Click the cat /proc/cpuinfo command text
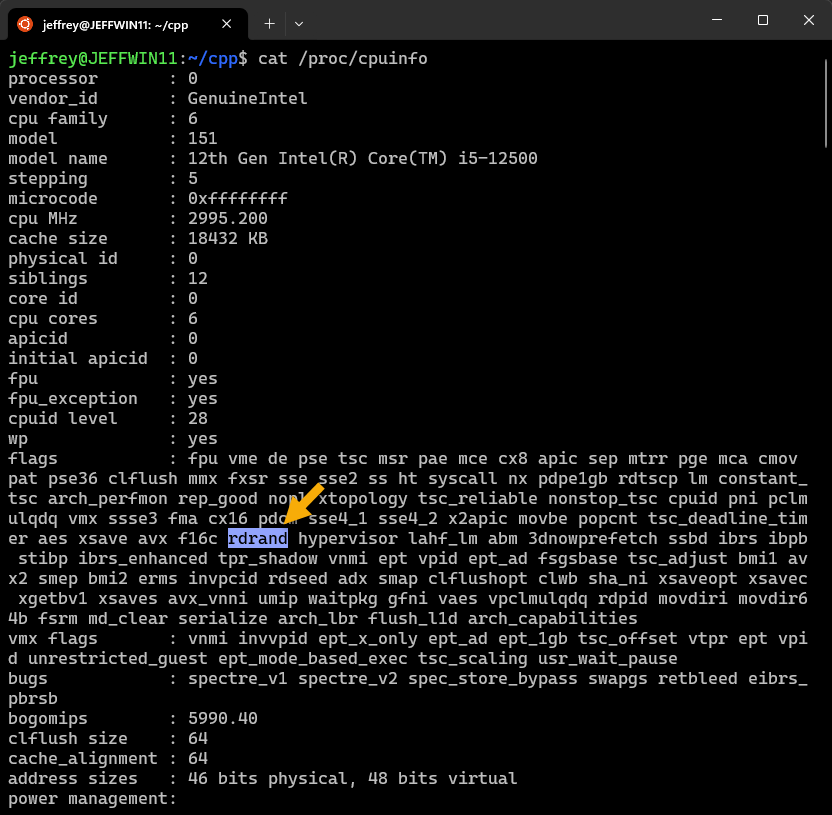 342,59
